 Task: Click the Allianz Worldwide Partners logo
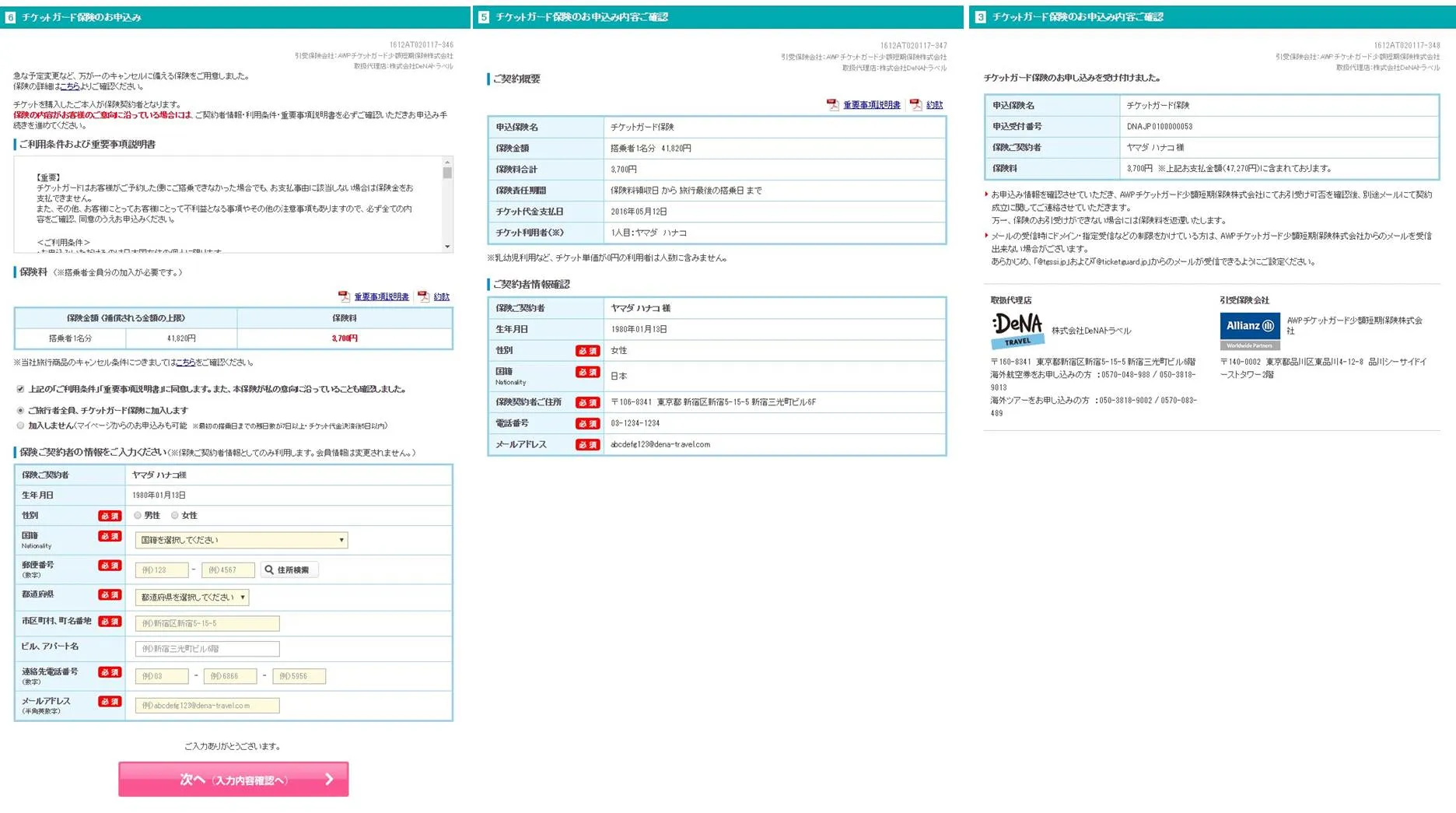pos(1249,331)
